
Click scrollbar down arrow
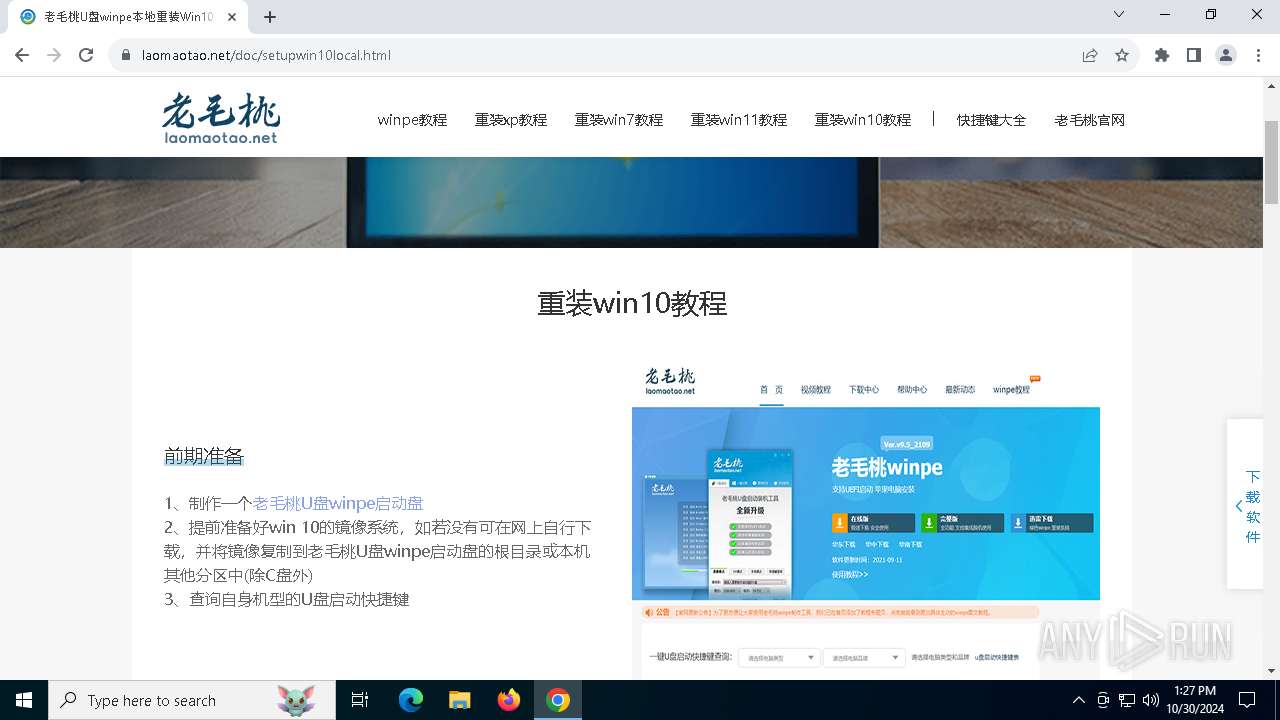point(1271,671)
